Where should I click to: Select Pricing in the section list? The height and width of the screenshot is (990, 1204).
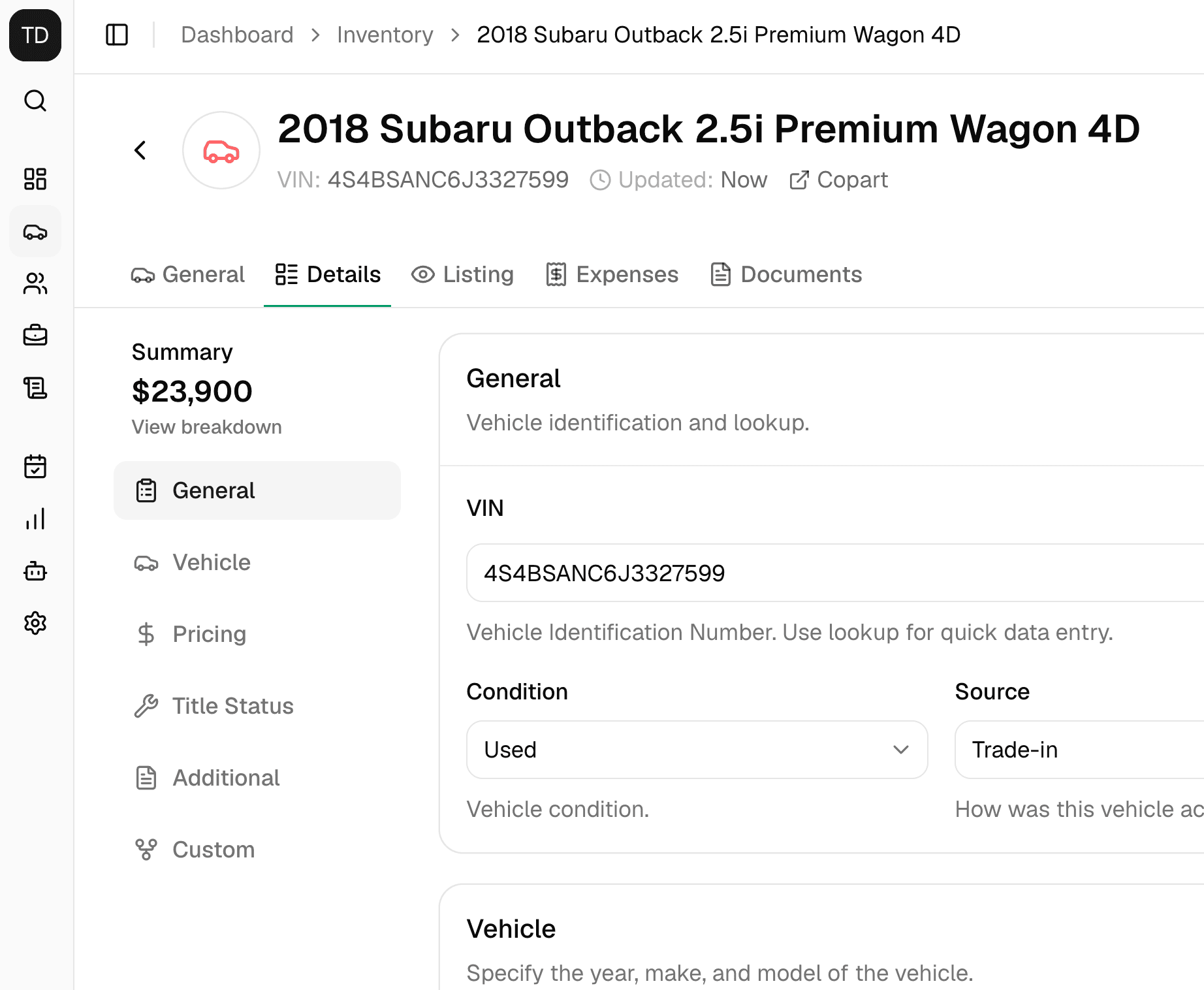(257, 634)
